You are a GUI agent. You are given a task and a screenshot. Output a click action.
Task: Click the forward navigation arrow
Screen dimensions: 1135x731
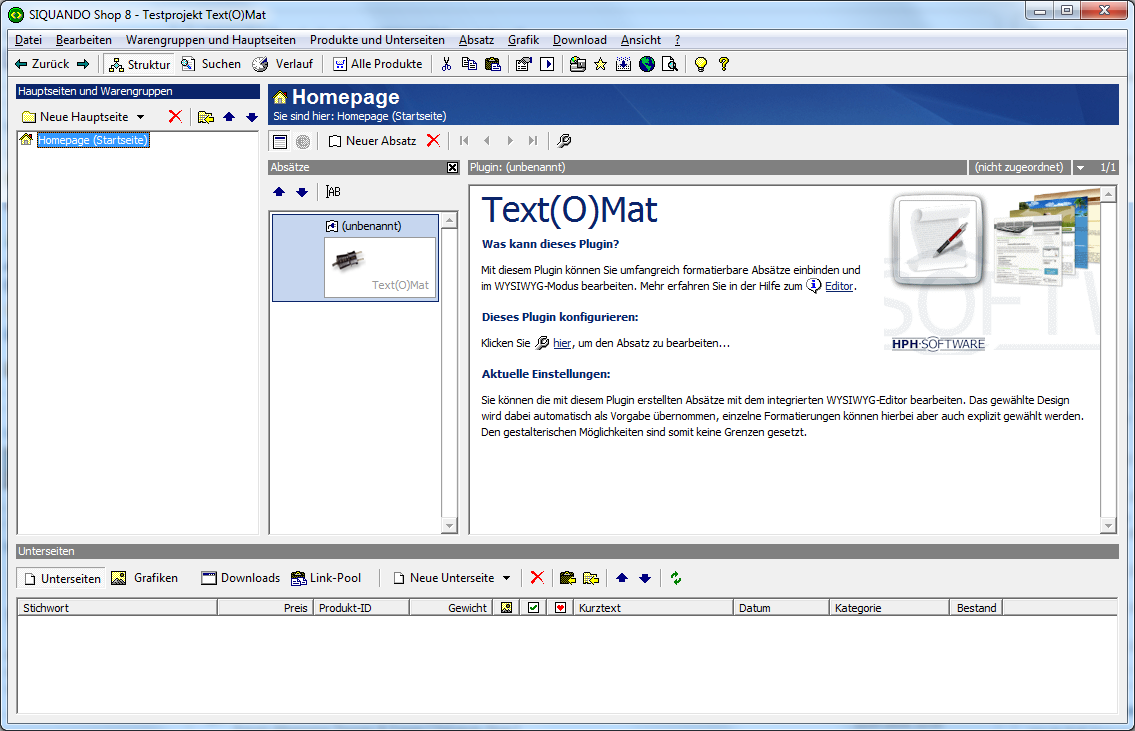[x=83, y=64]
